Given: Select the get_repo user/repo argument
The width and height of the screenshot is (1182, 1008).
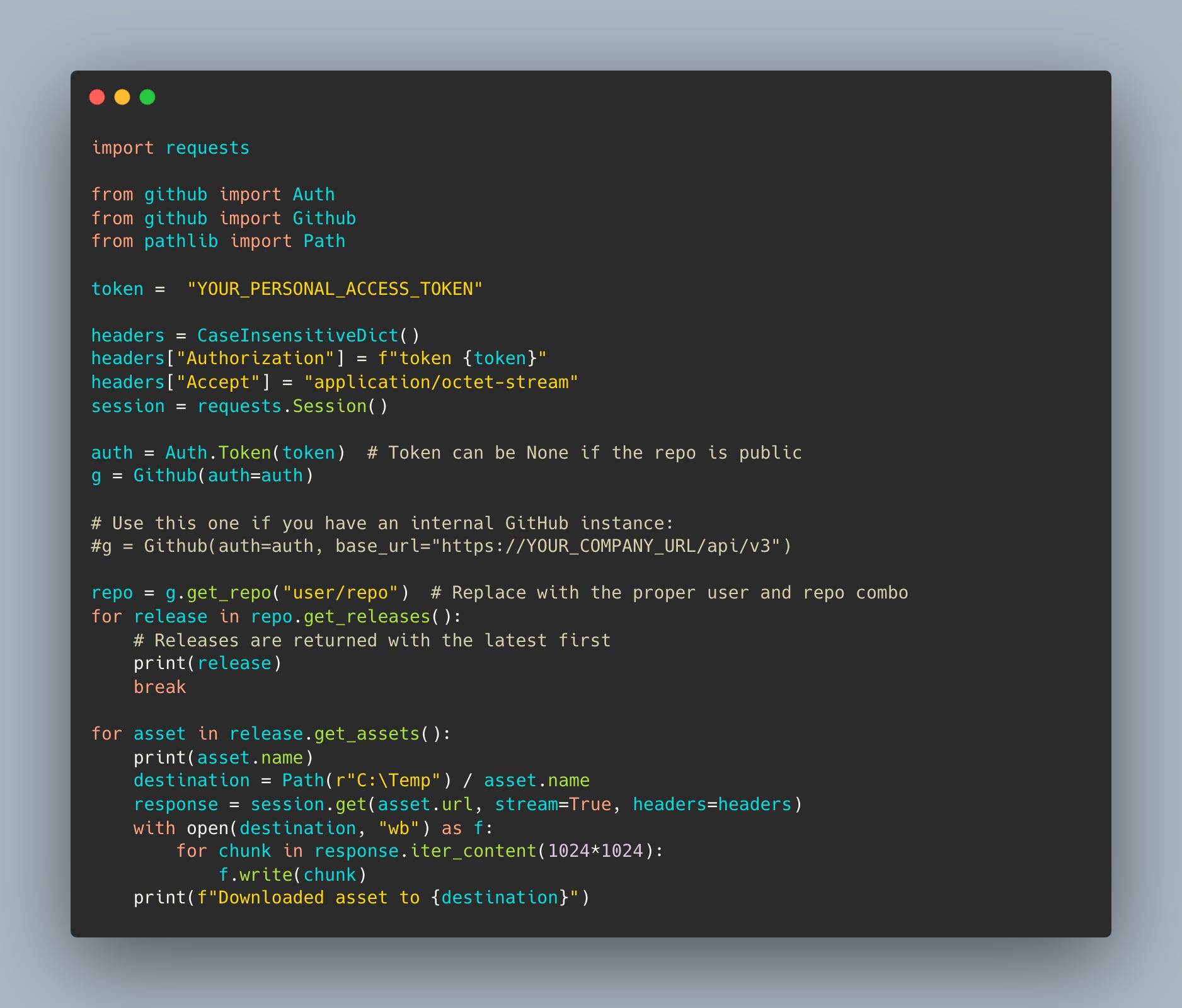Looking at the screenshot, I should (341, 592).
